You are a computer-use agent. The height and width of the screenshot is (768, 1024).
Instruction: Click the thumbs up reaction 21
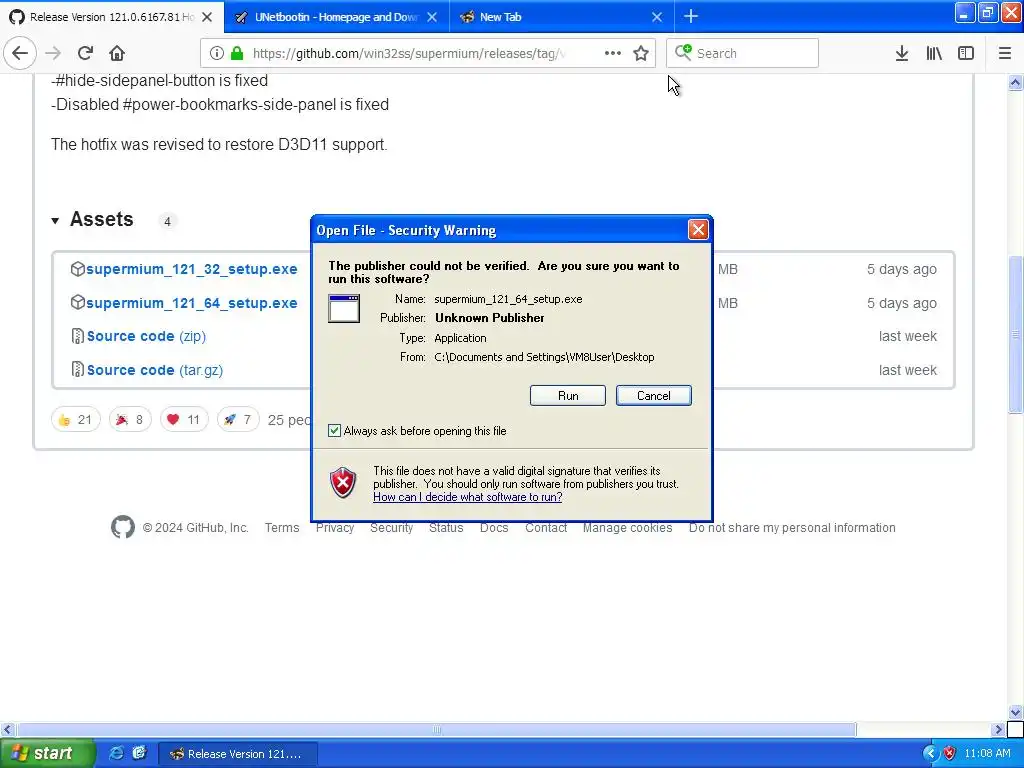coord(76,419)
